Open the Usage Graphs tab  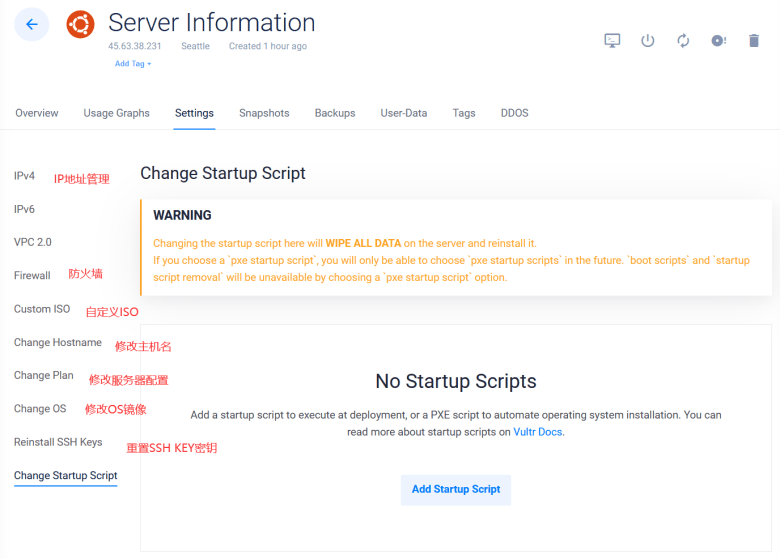click(116, 113)
